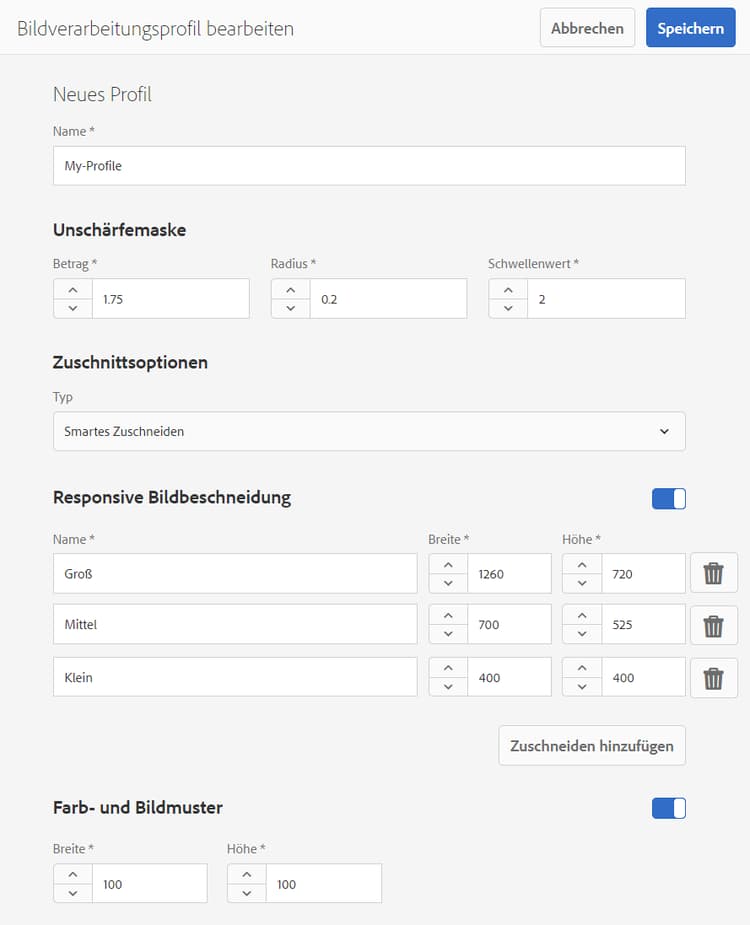The height and width of the screenshot is (925, 750).
Task: Click the My-Profile name input field
Action: (x=368, y=165)
